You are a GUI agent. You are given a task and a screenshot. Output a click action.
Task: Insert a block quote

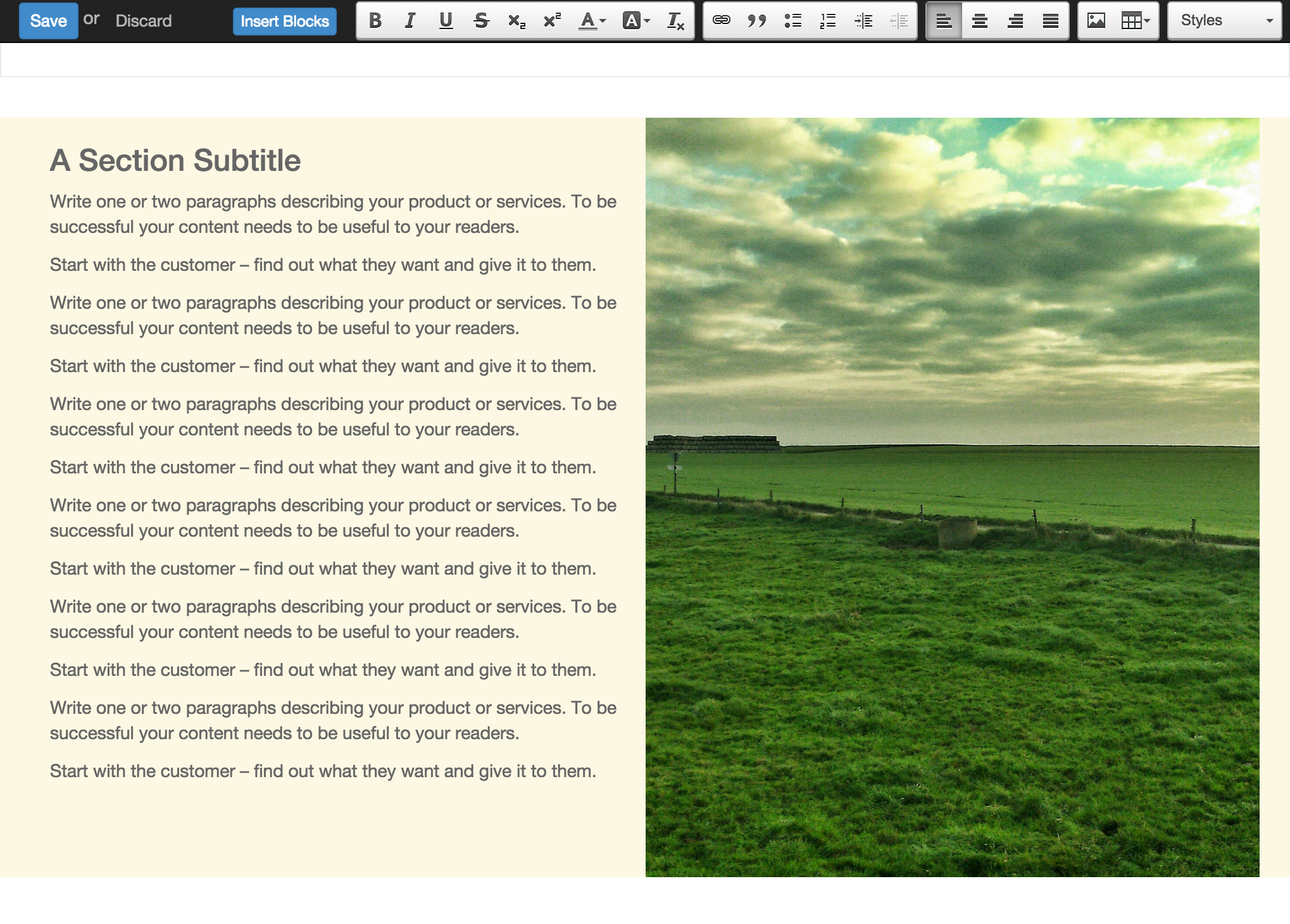coord(757,21)
